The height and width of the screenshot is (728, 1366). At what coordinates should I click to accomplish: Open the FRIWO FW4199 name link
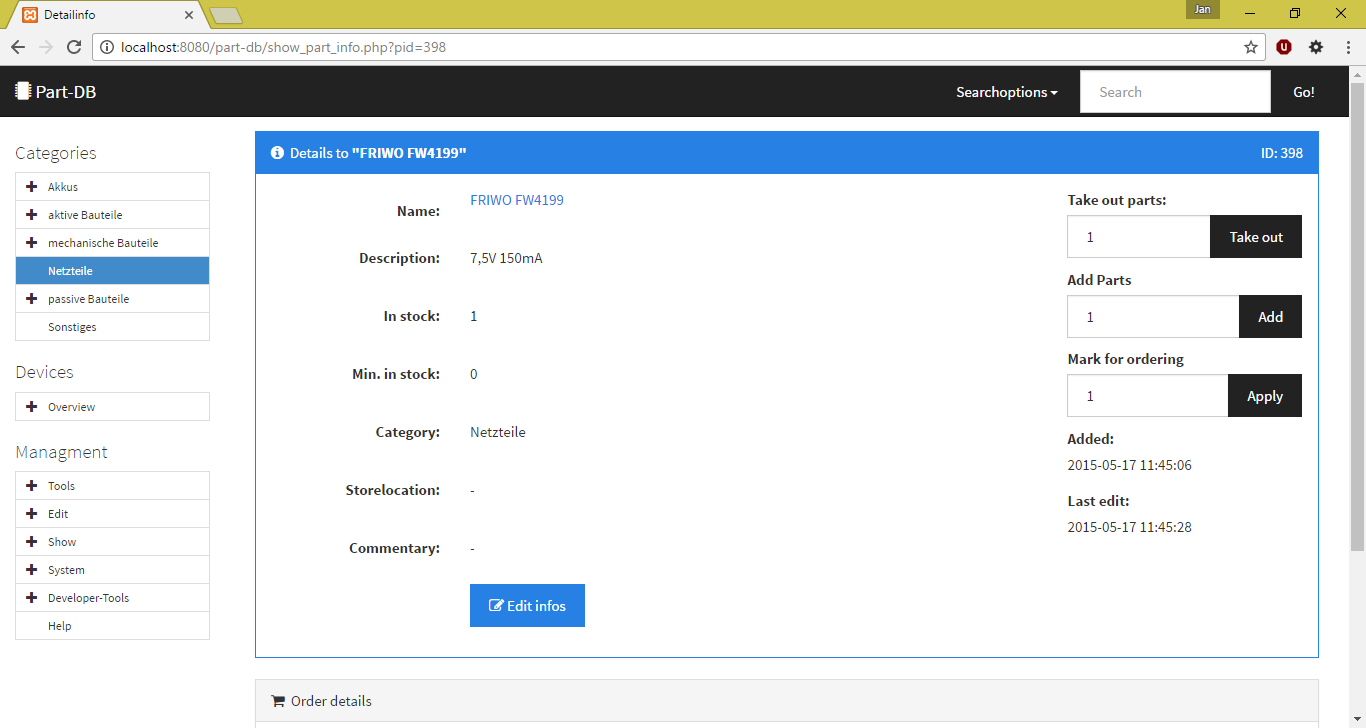[517, 200]
